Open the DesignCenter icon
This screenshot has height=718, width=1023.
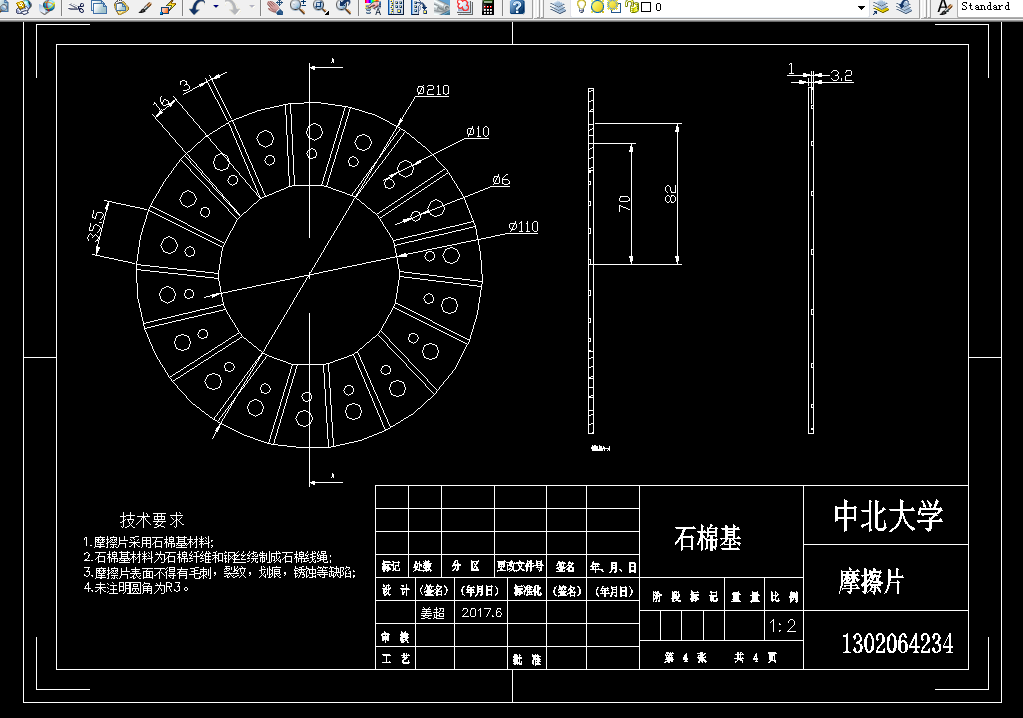[x=396, y=7]
